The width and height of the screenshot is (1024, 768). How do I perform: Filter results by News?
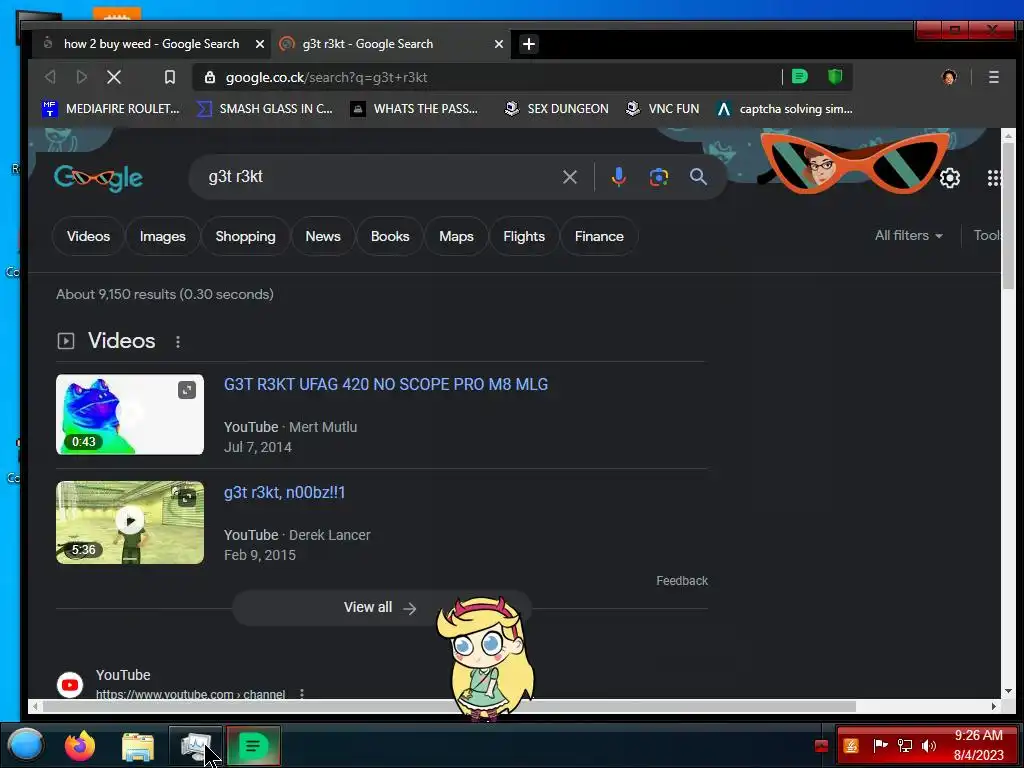[323, 236]
